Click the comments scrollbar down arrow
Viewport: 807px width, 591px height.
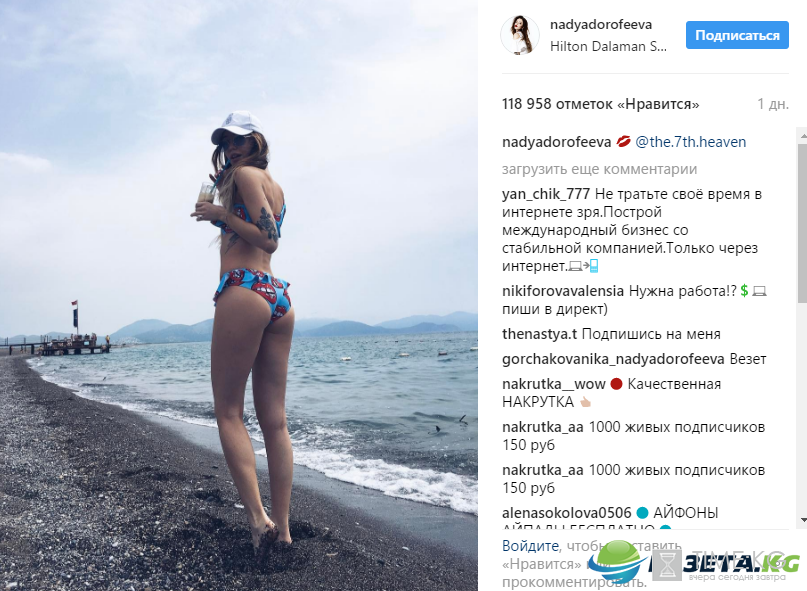(802, 520)
